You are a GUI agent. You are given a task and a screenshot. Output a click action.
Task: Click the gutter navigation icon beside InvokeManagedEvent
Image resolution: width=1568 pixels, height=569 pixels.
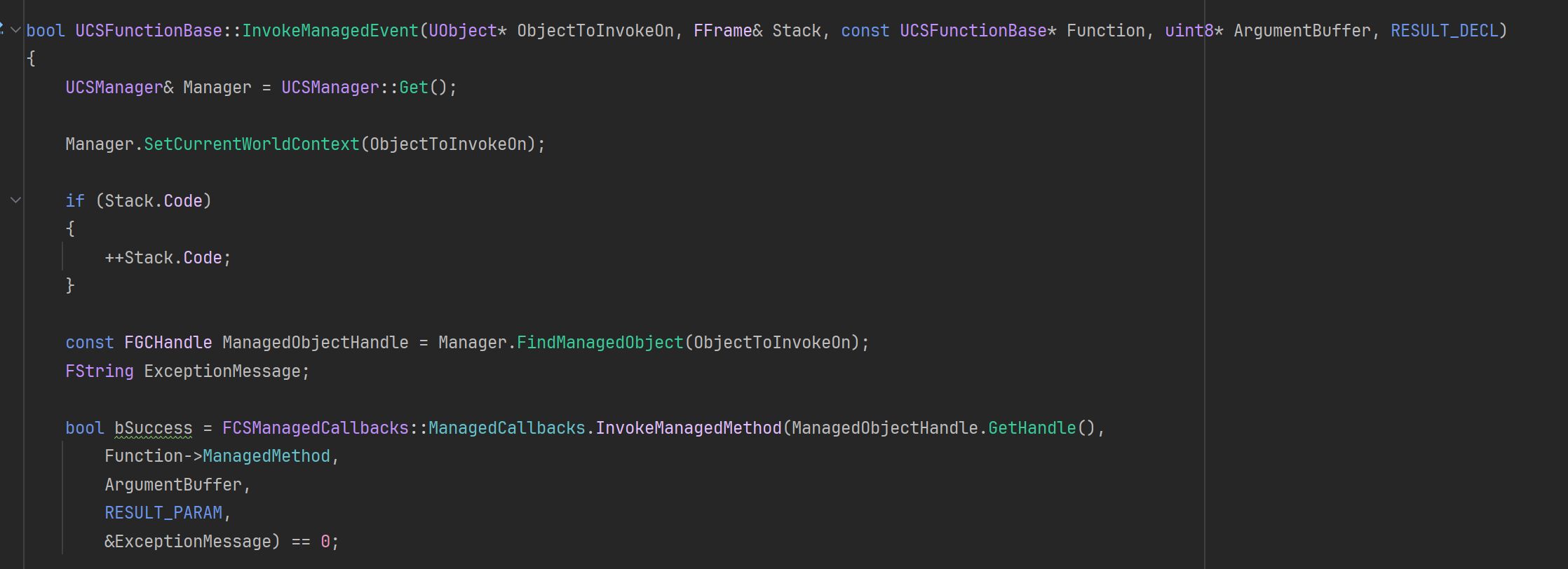[2, 29]
